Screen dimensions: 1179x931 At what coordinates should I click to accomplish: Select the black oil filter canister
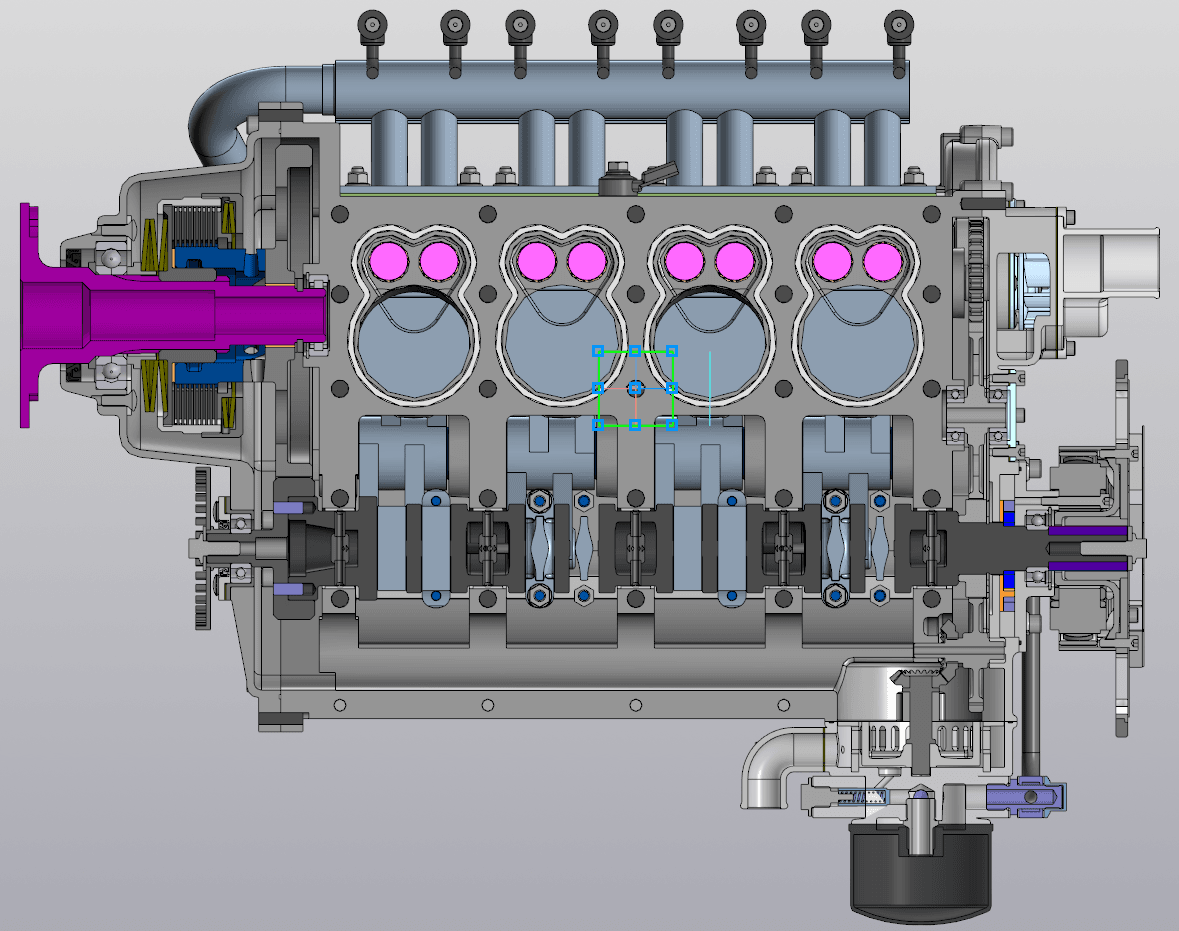tap(921, 872)
